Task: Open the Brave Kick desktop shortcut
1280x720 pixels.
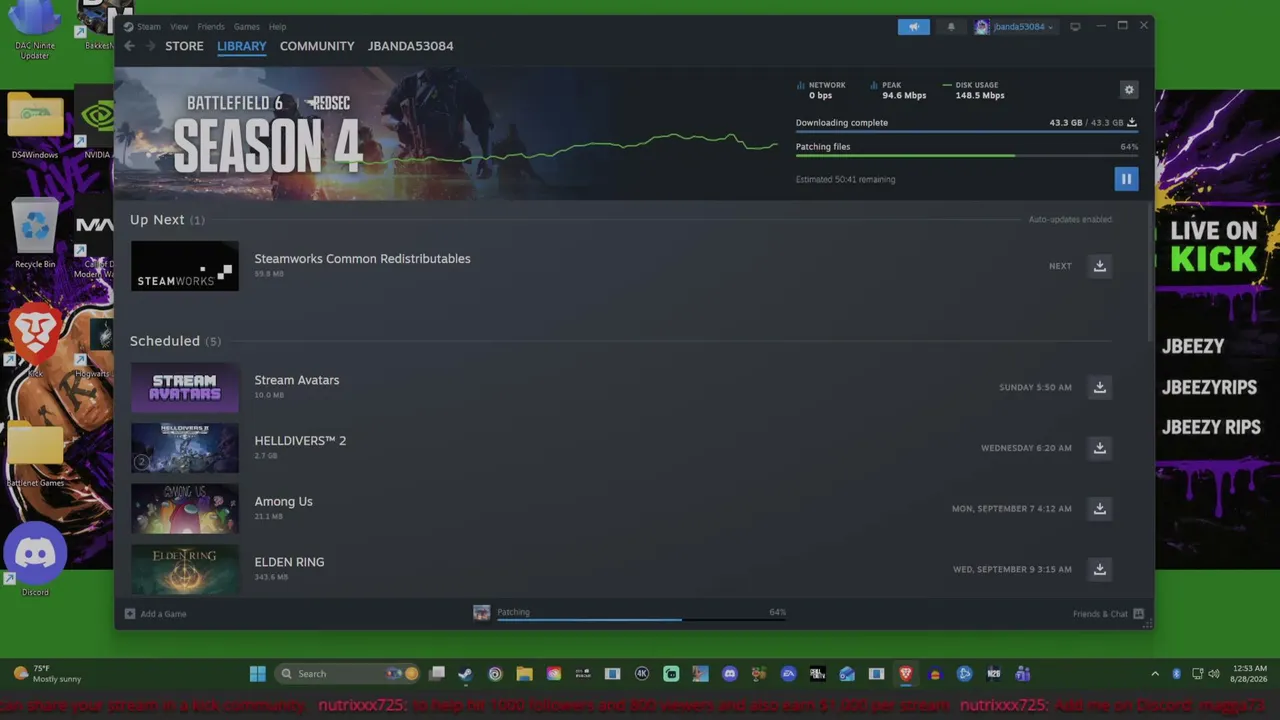Action: click(35, 339)
